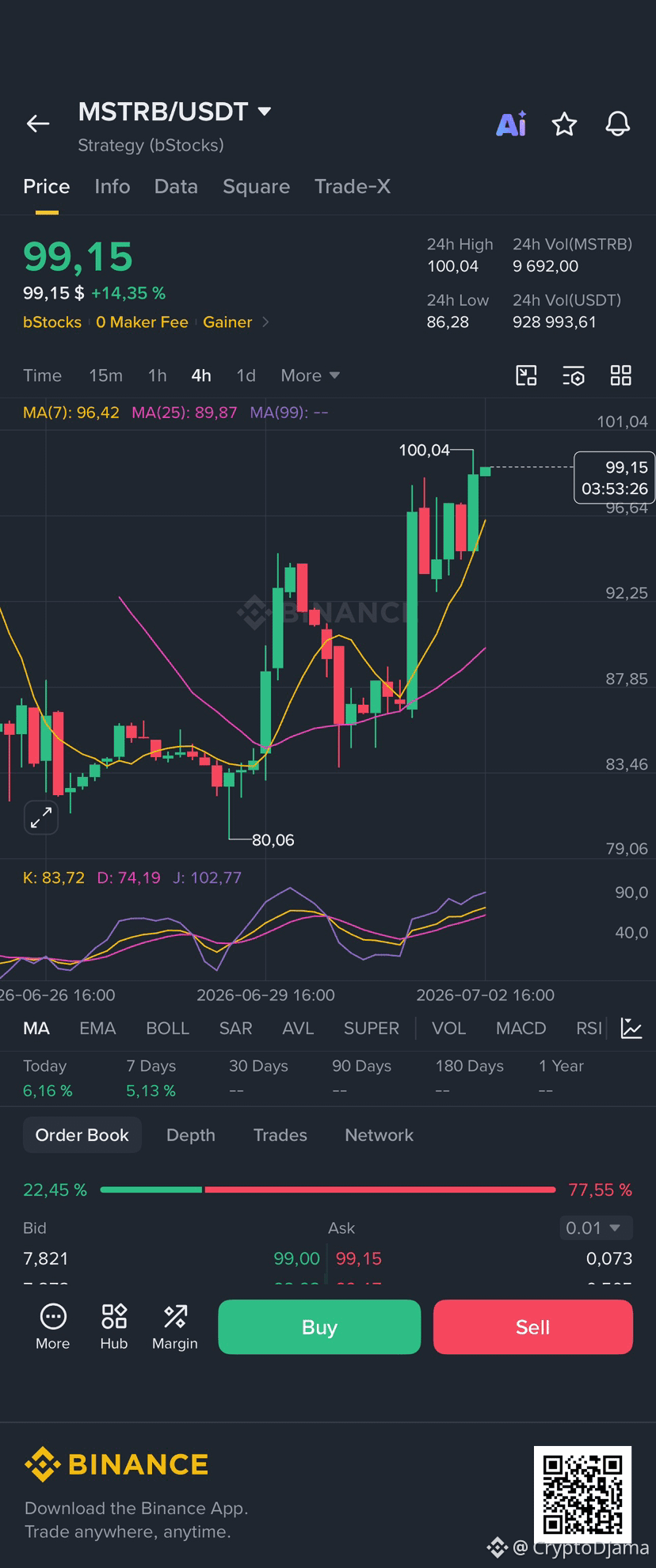Viewport: 656px width, 1568px height.
Task: Tap the Binance QR code
Action: pos(582,1495)
